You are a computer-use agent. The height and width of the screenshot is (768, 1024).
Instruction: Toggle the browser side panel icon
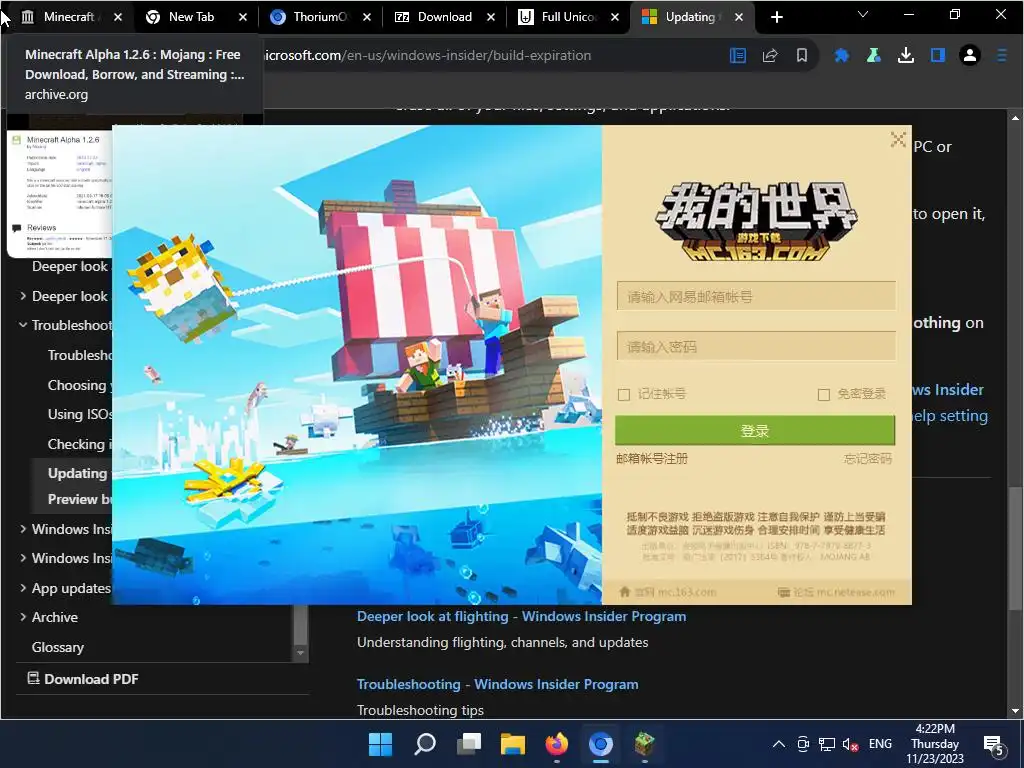tap(938, 56)
